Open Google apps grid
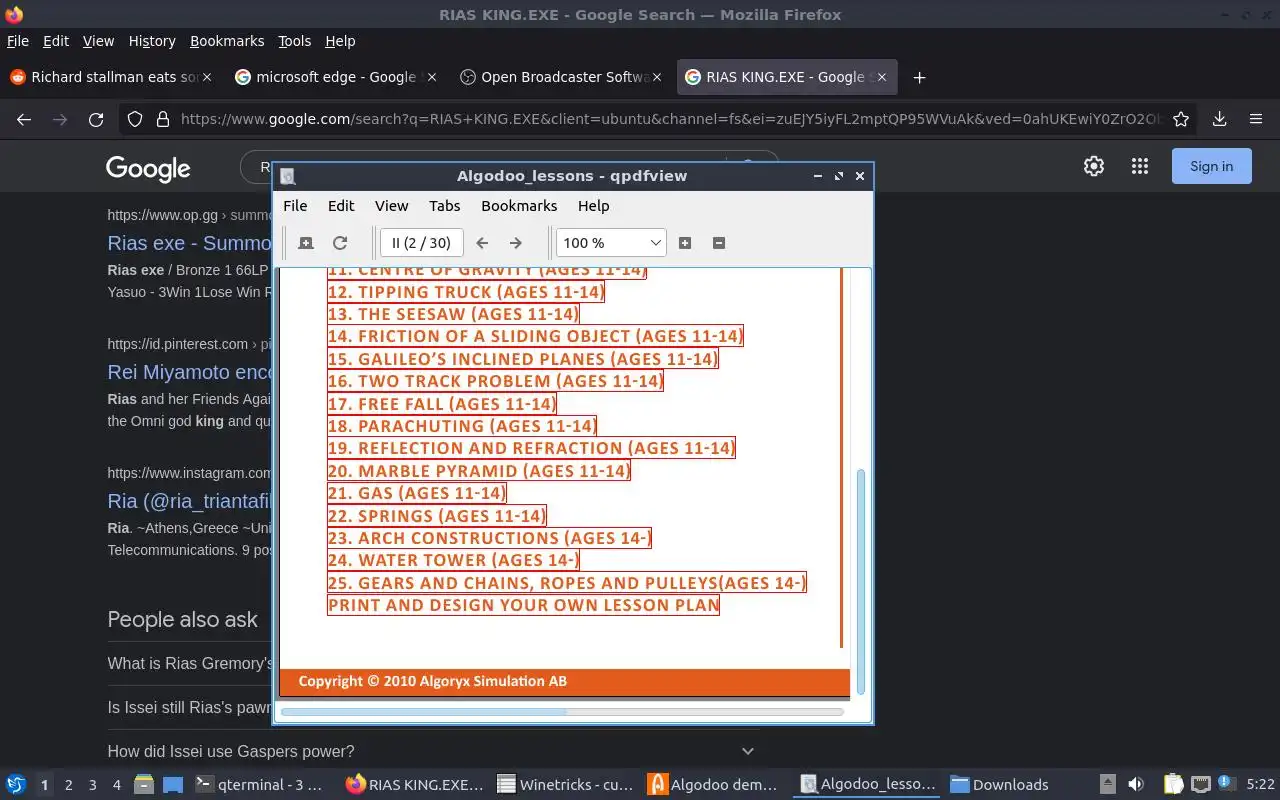 coord(1139,166)
